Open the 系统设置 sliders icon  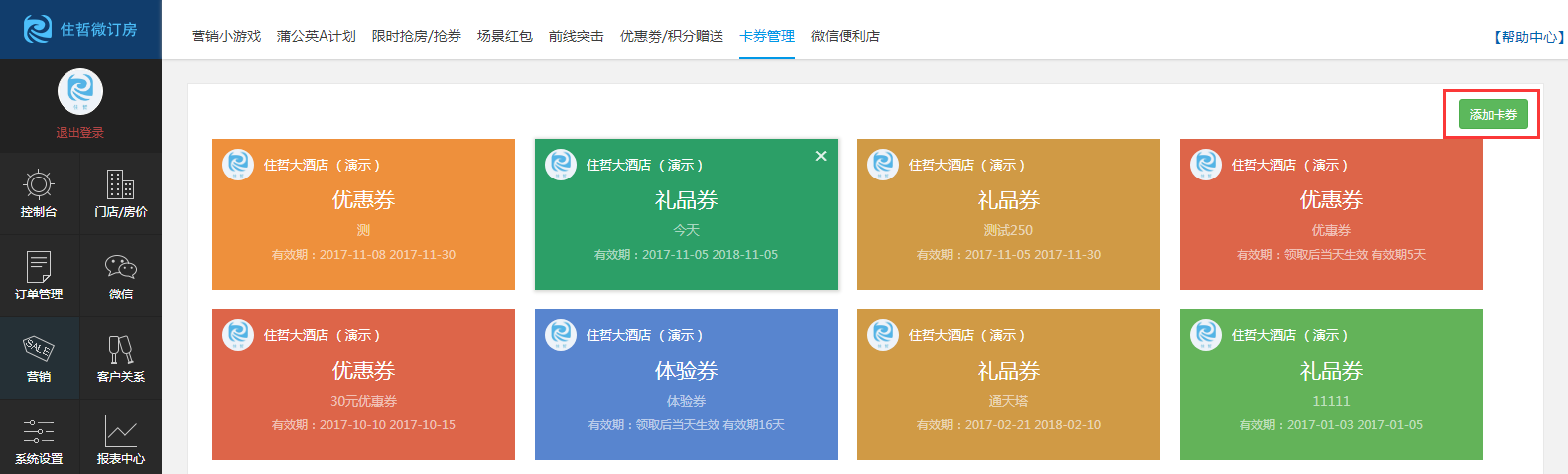[39, 431]
